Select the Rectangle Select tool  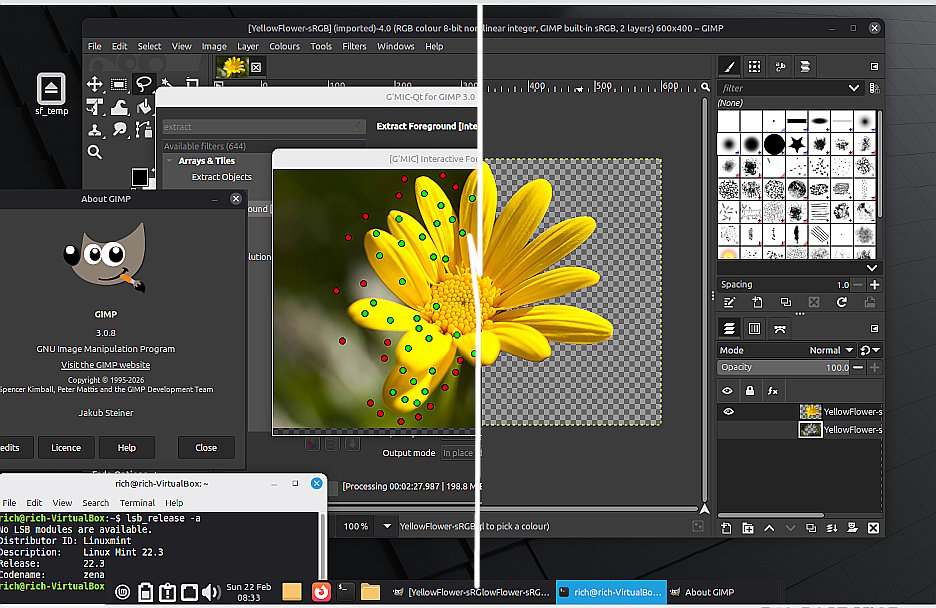point(119,84)
